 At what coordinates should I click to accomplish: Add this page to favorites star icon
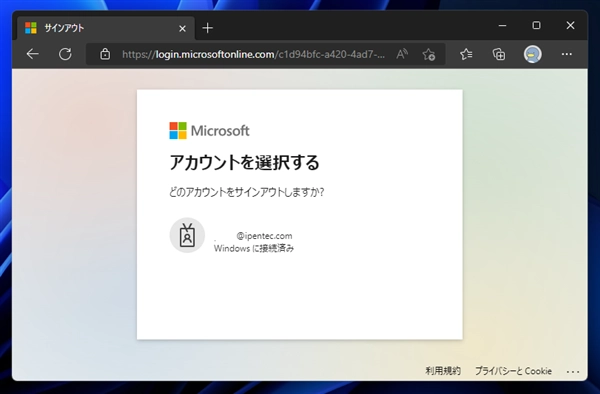click(x=429, y=54)
